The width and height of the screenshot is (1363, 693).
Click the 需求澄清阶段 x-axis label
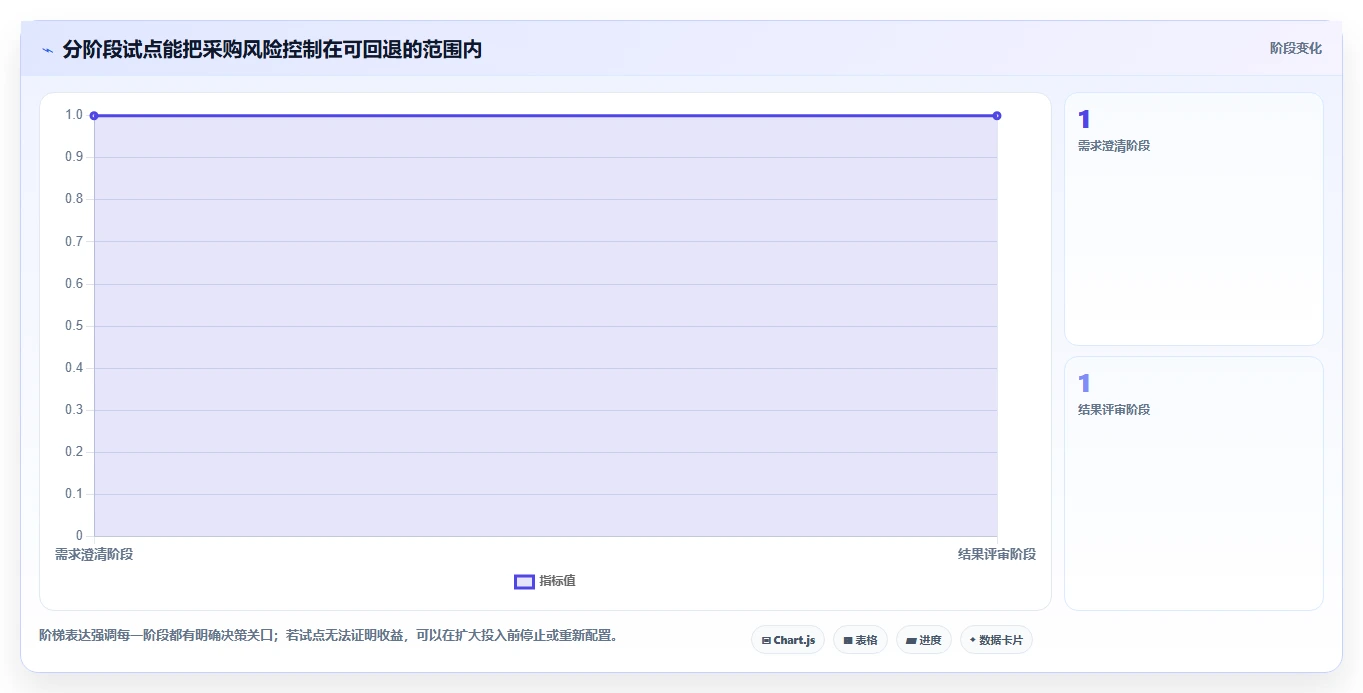point(94,554)
